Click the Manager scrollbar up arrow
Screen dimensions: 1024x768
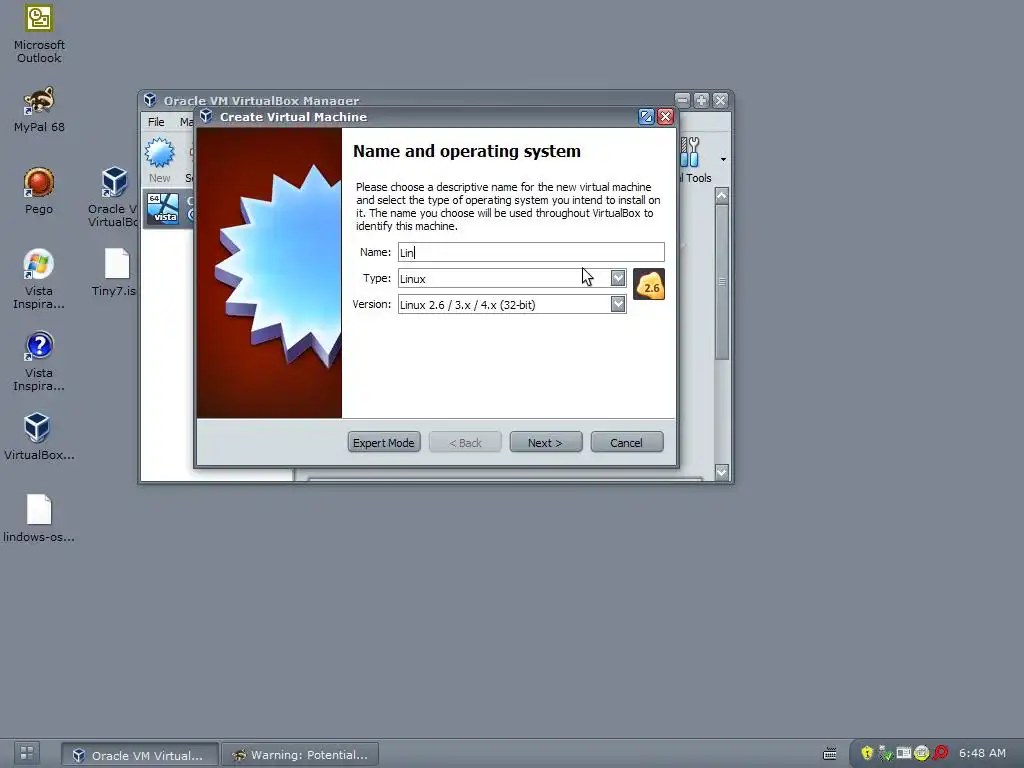(722, 195)
